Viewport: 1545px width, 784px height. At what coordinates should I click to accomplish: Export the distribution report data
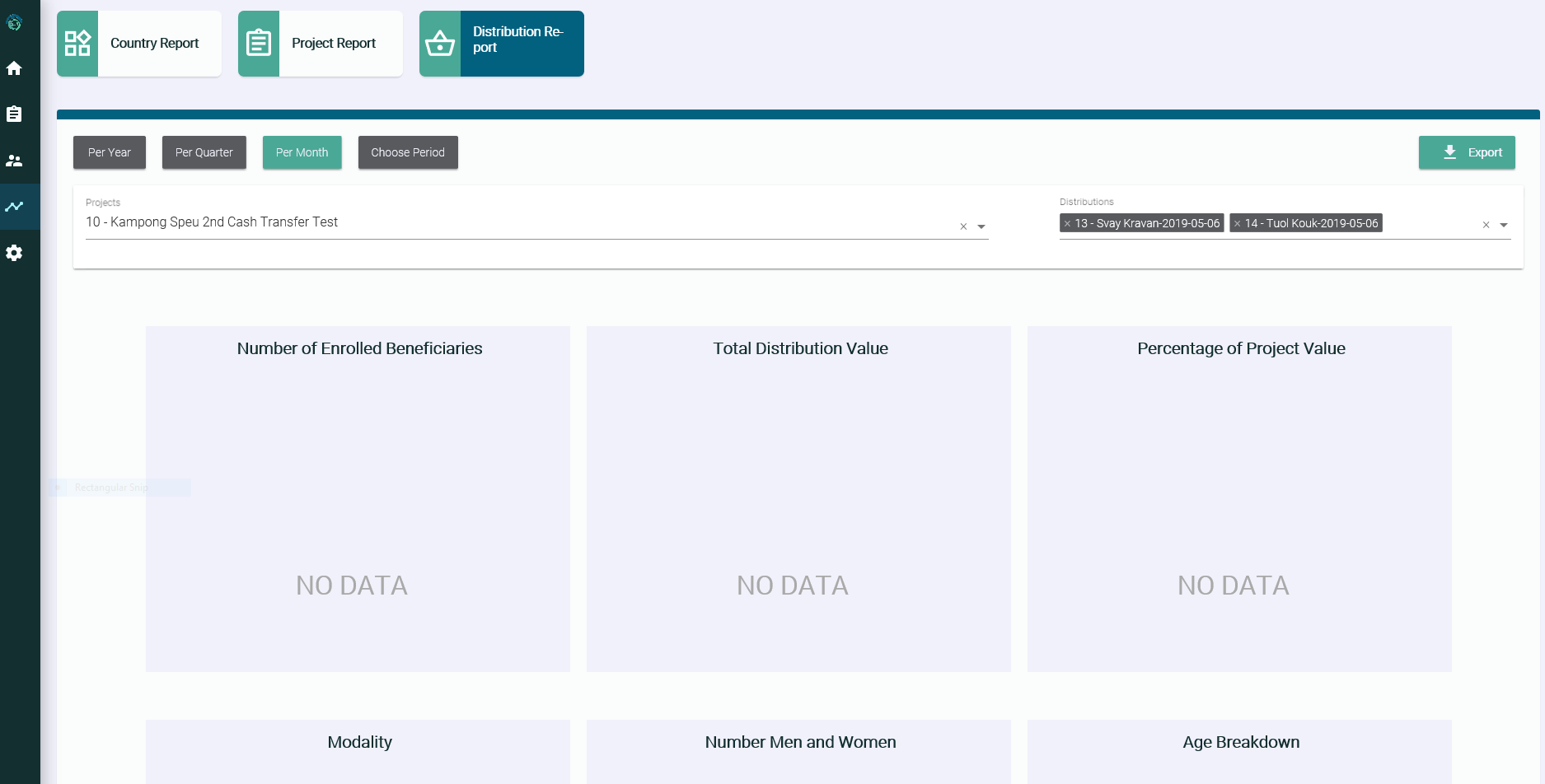tap(1467, 152)
